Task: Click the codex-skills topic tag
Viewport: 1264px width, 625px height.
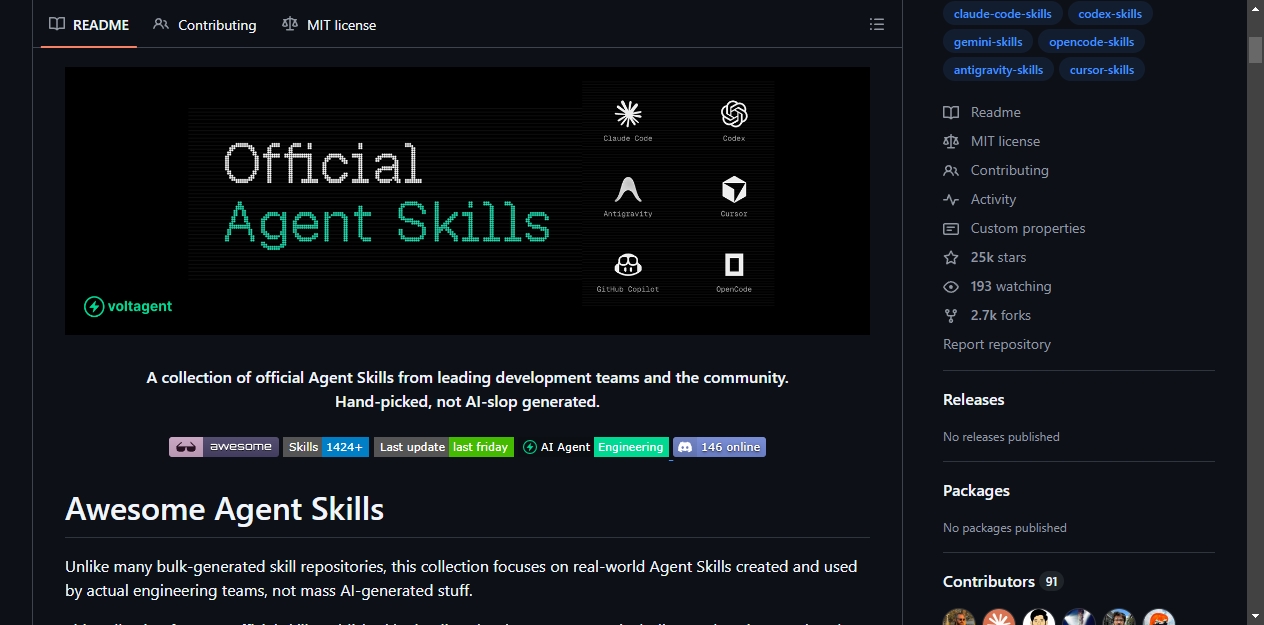Action: coord(1110,14)
